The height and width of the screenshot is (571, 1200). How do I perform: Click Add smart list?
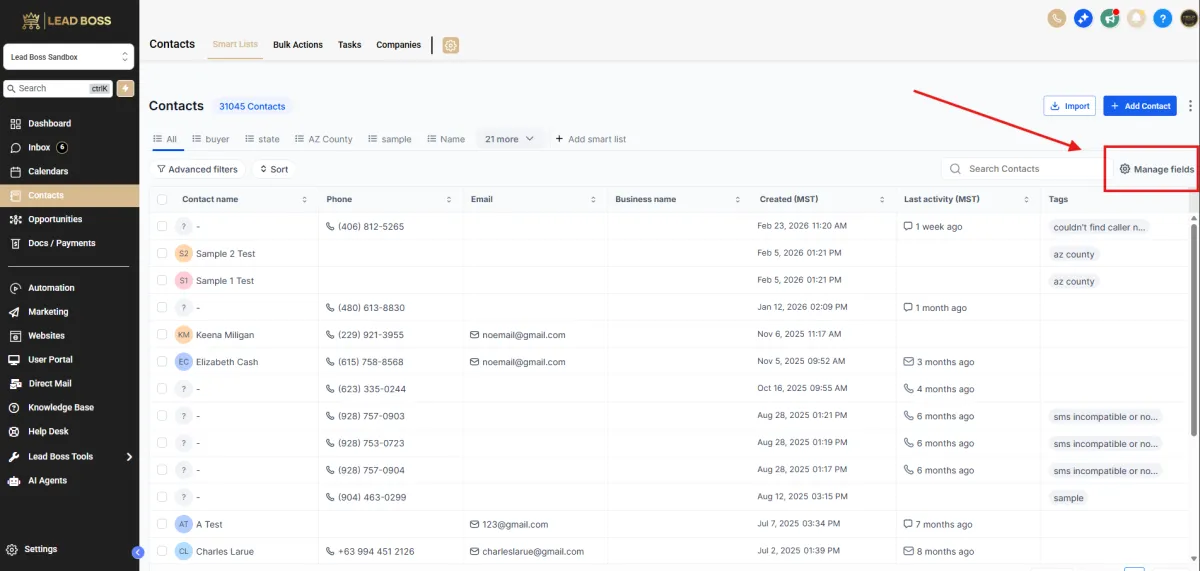pyautogui.click(x=590, y=139)
